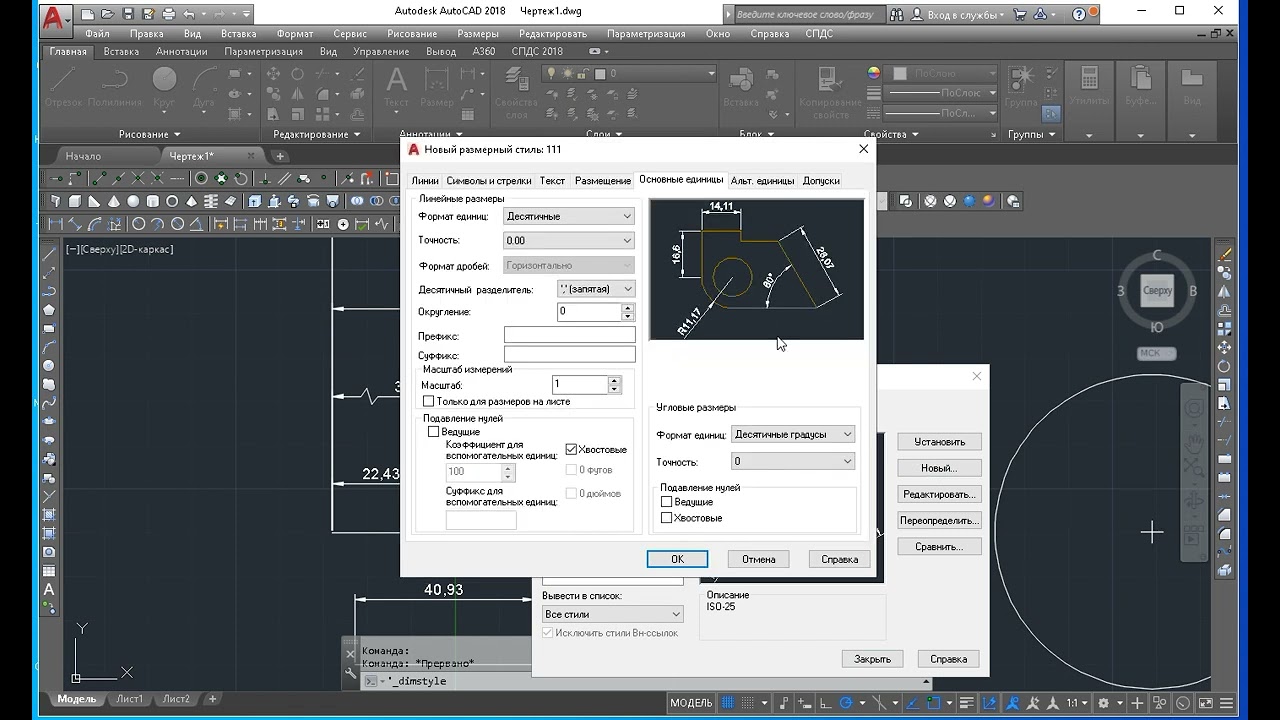
Task: Click the linear dimension toolbar icon
Action: pyautogui.click(x=57, y=224)
